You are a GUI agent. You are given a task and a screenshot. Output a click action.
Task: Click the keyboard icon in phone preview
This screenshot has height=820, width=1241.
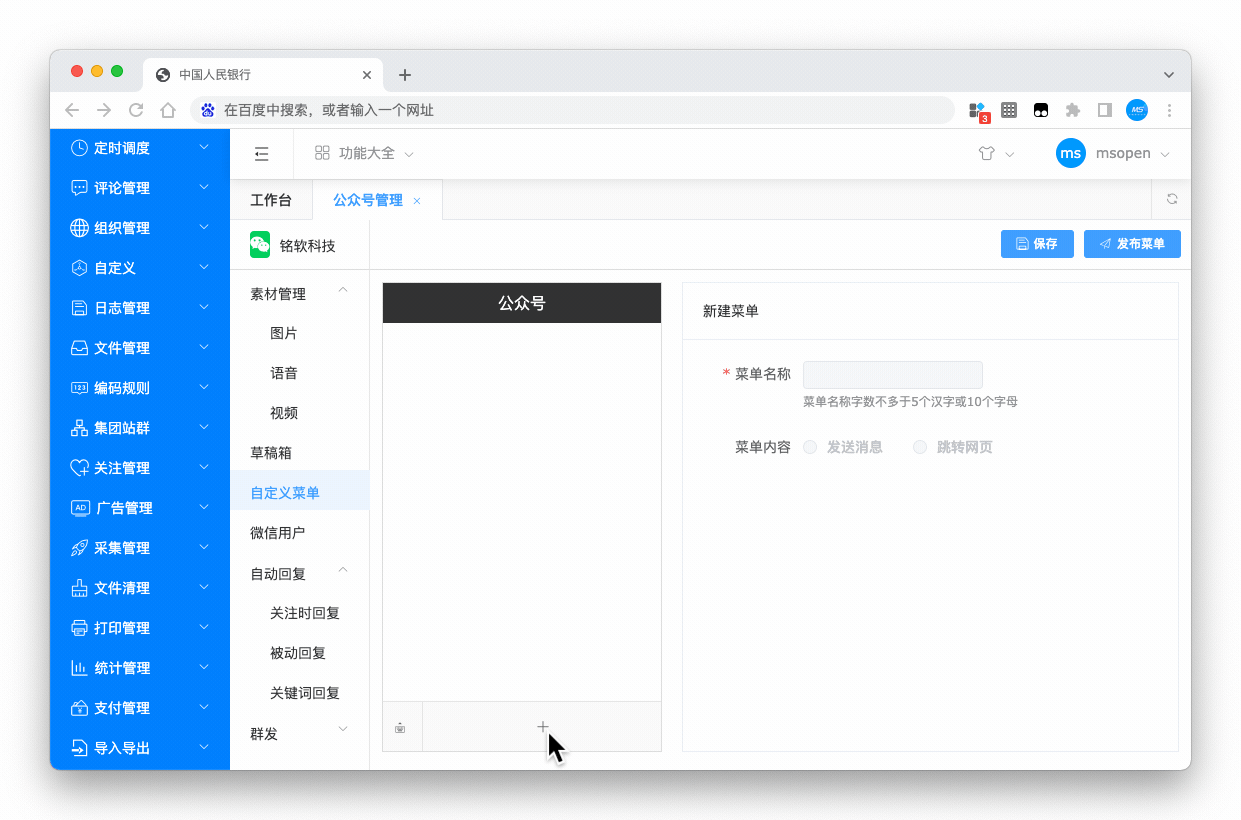tap(401, 728)
